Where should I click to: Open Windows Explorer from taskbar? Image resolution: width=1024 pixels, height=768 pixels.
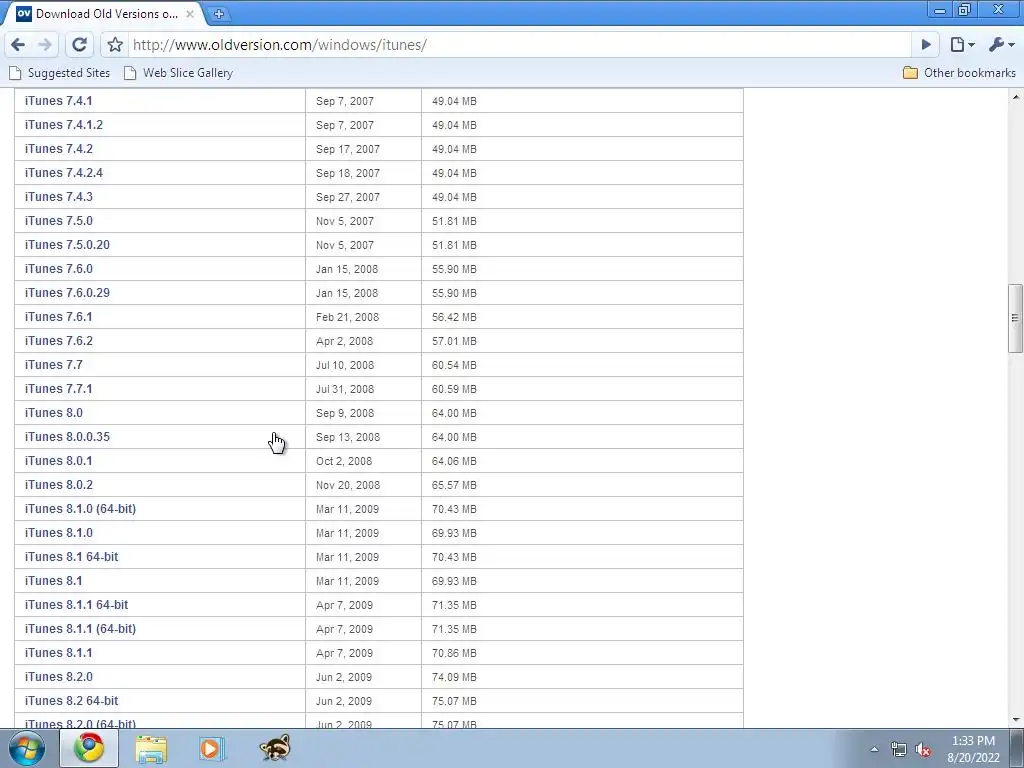pos(151,748)
